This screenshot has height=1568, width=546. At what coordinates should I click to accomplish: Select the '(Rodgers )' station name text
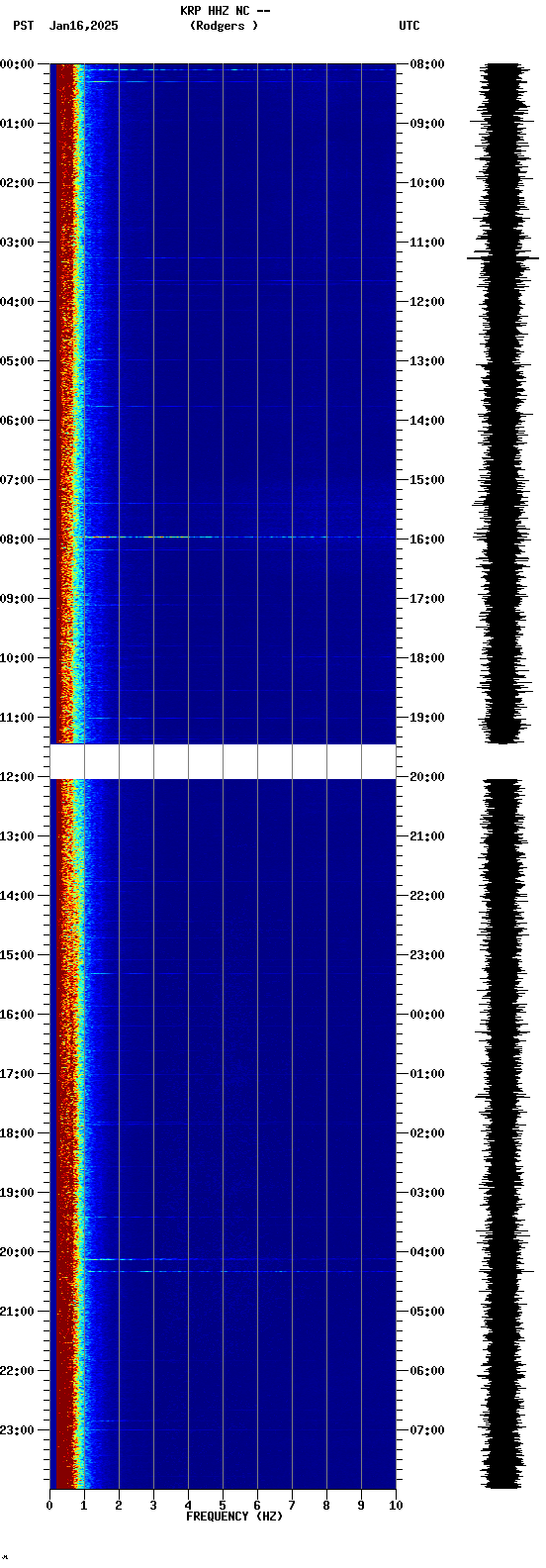pos(225,26)
